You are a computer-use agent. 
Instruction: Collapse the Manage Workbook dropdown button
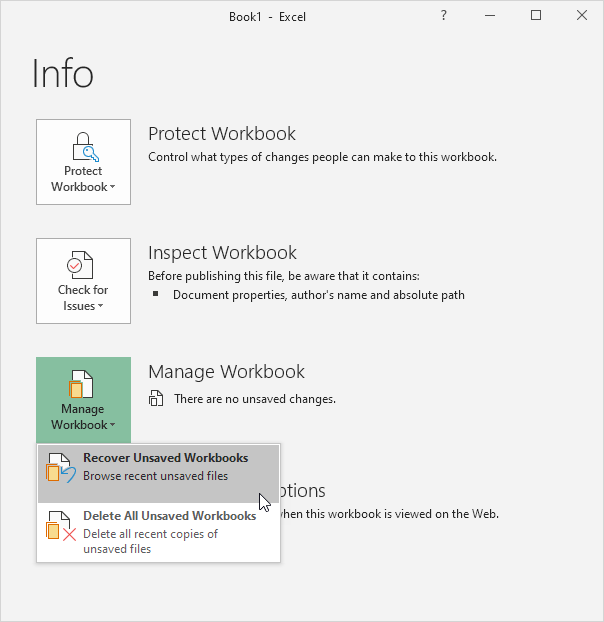83,400
